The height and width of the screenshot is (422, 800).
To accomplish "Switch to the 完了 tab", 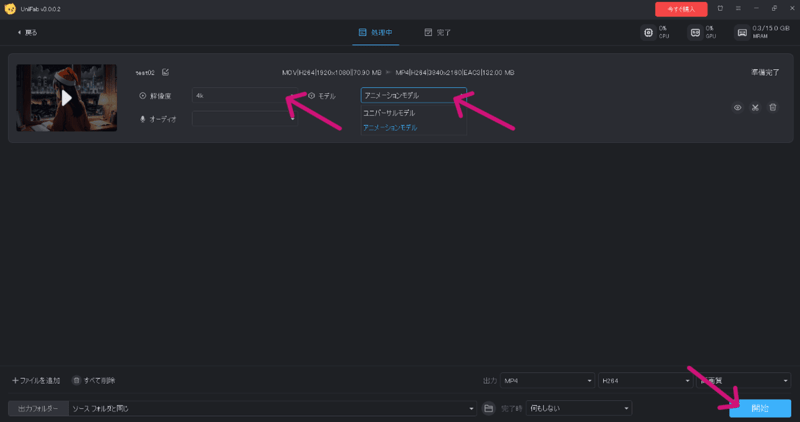I will 438,33.
